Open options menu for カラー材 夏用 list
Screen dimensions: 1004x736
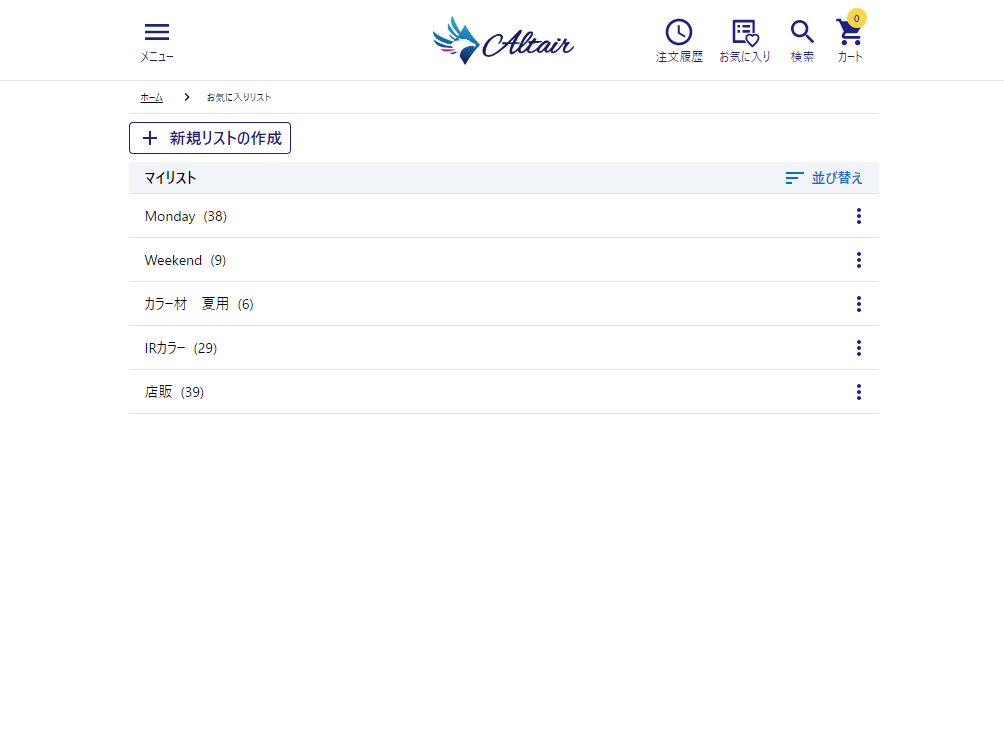coord(859,304)
